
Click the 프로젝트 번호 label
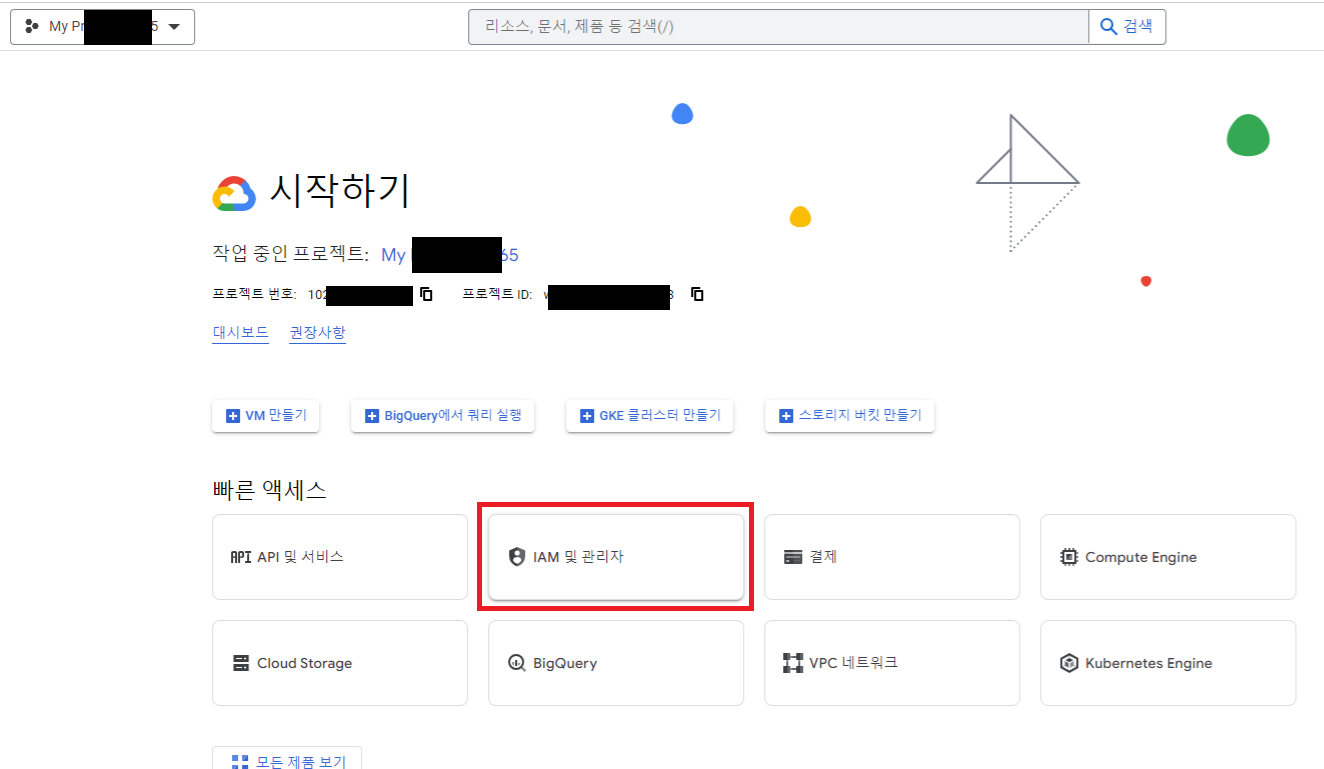pyautogui.click(x=254, y=294)
